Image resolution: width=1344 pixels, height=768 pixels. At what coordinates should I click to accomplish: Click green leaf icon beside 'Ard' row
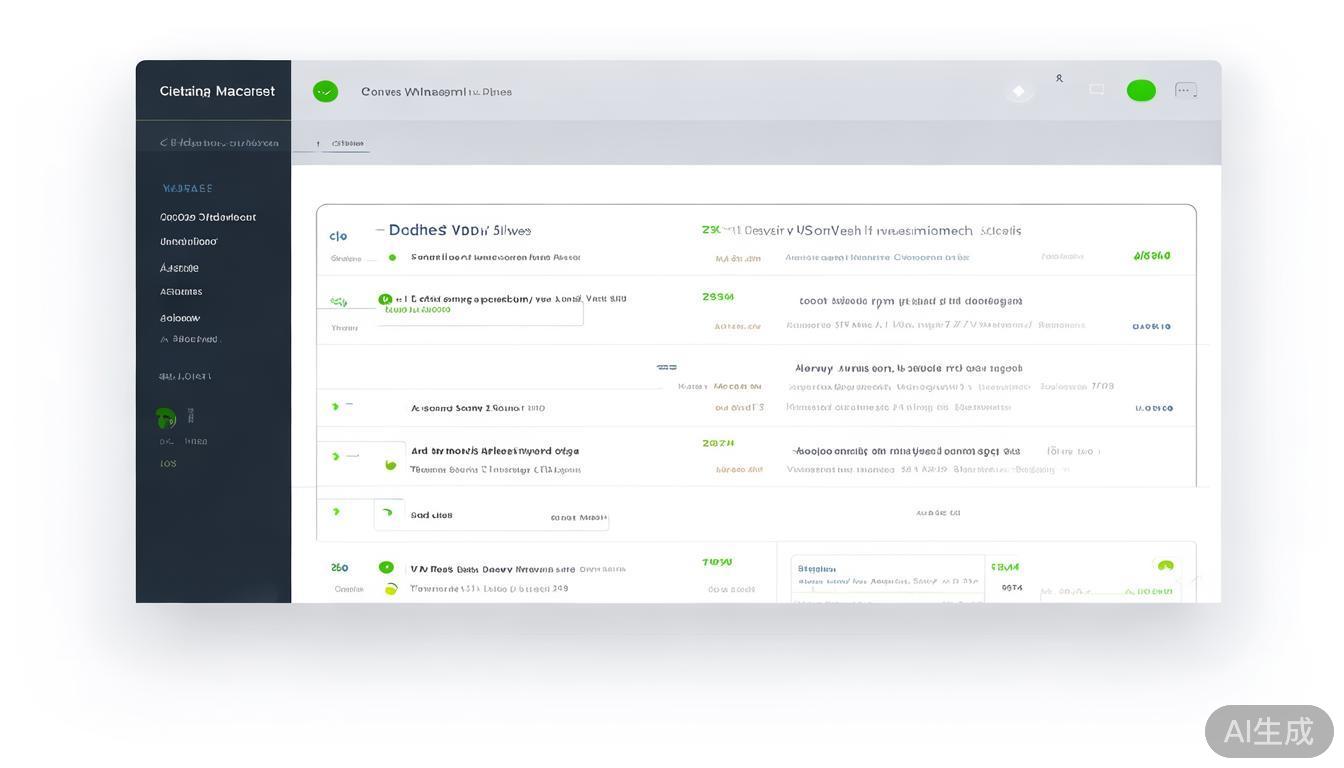tap(390, 464)
